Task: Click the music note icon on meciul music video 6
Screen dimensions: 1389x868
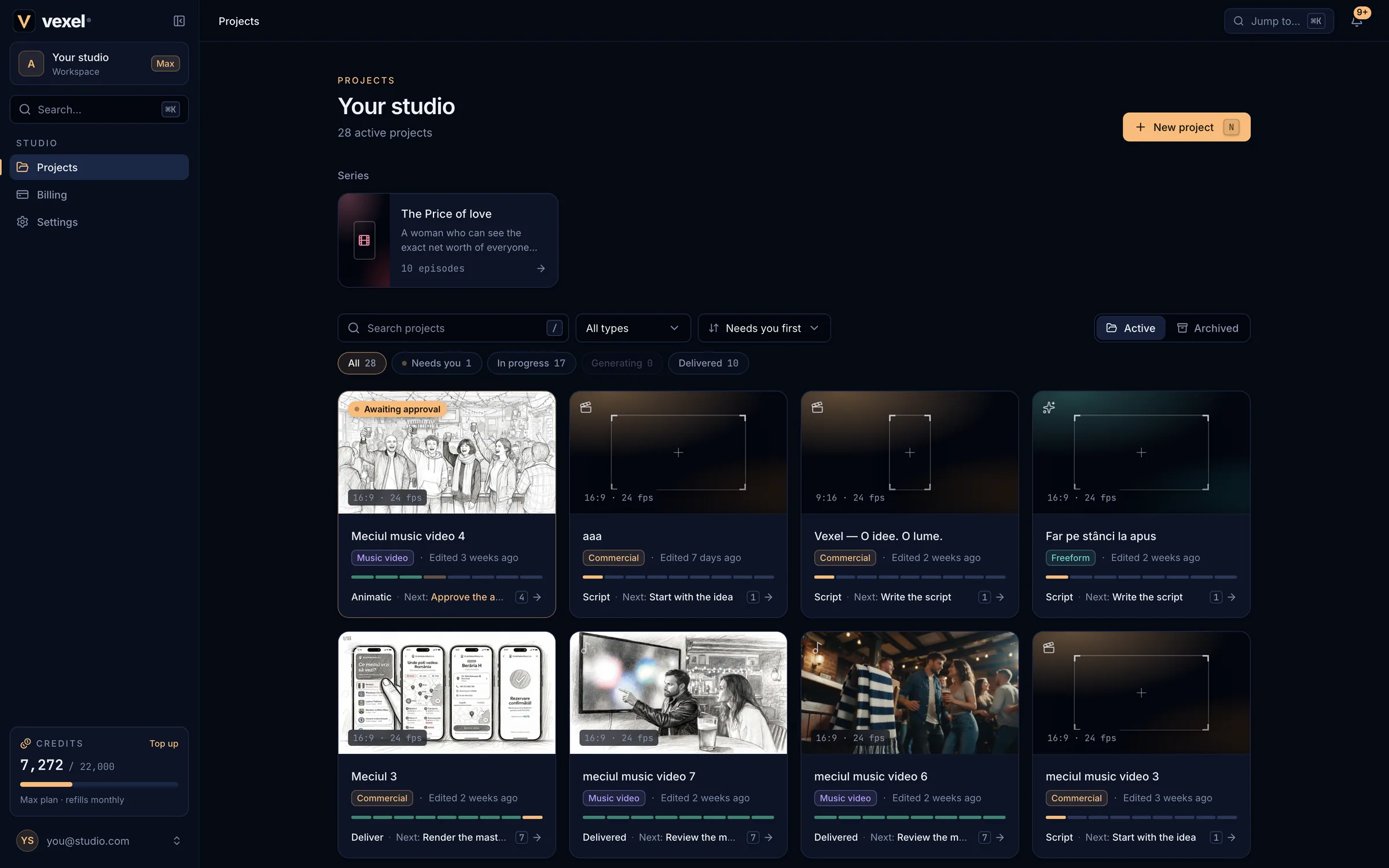Action: [x=817, y=648]
